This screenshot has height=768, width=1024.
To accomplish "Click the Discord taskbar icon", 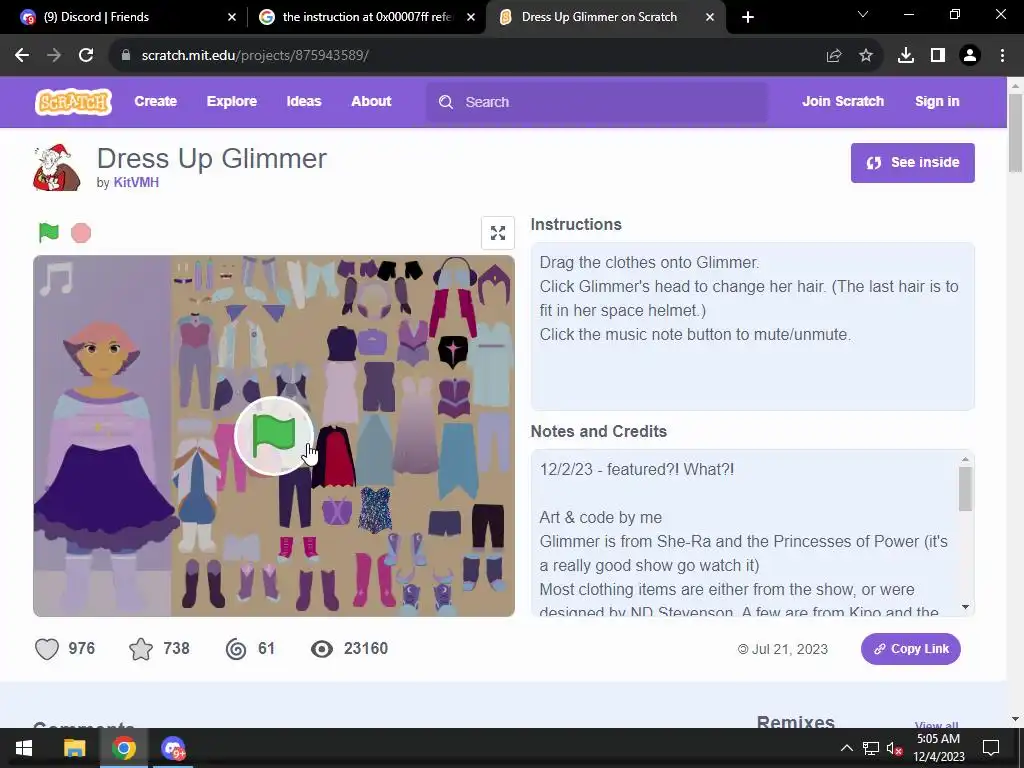I will tap(173, 748).
